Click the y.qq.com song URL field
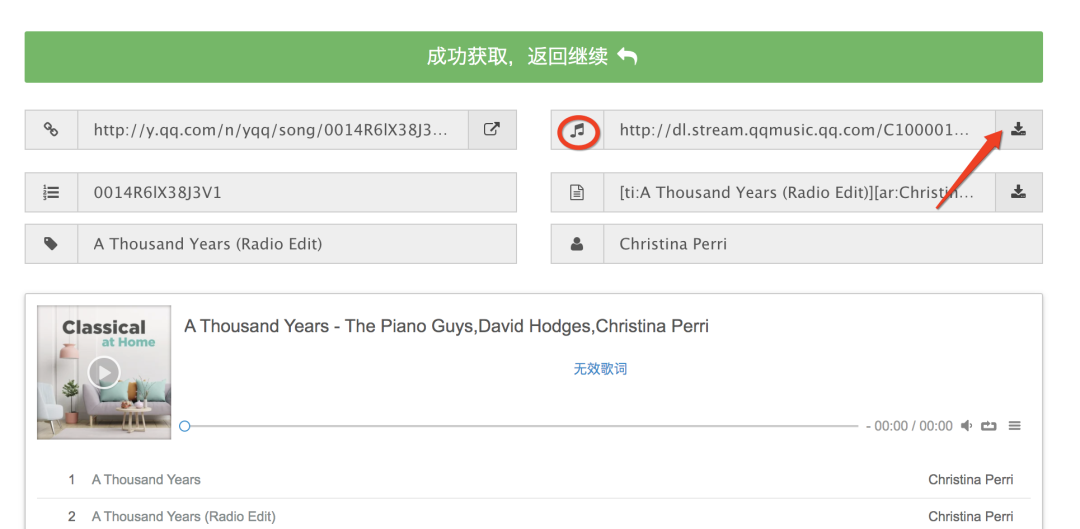 tap(273, 129)
